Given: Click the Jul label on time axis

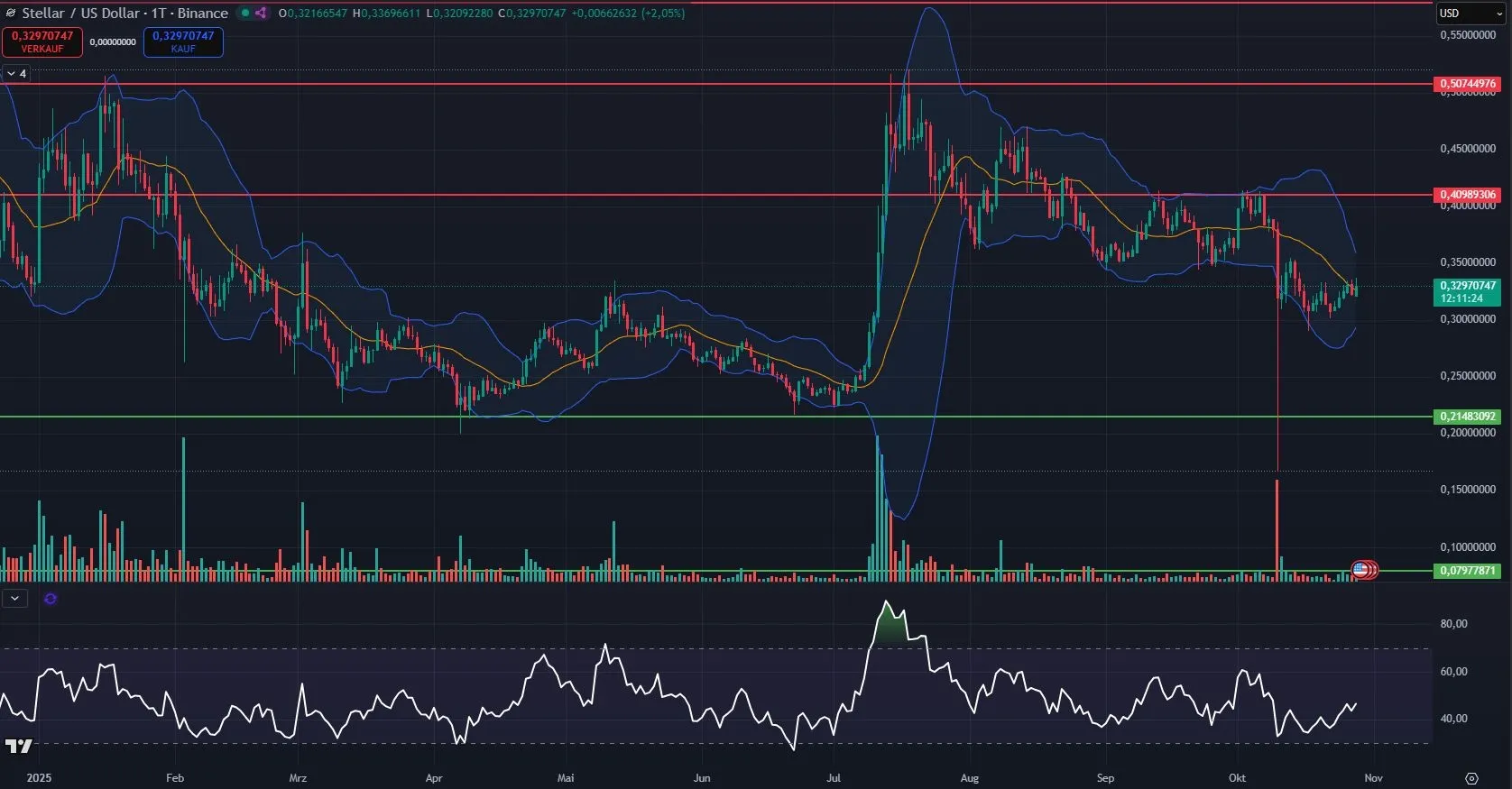Looking at the screenshot, I should (x=834, y=778).
